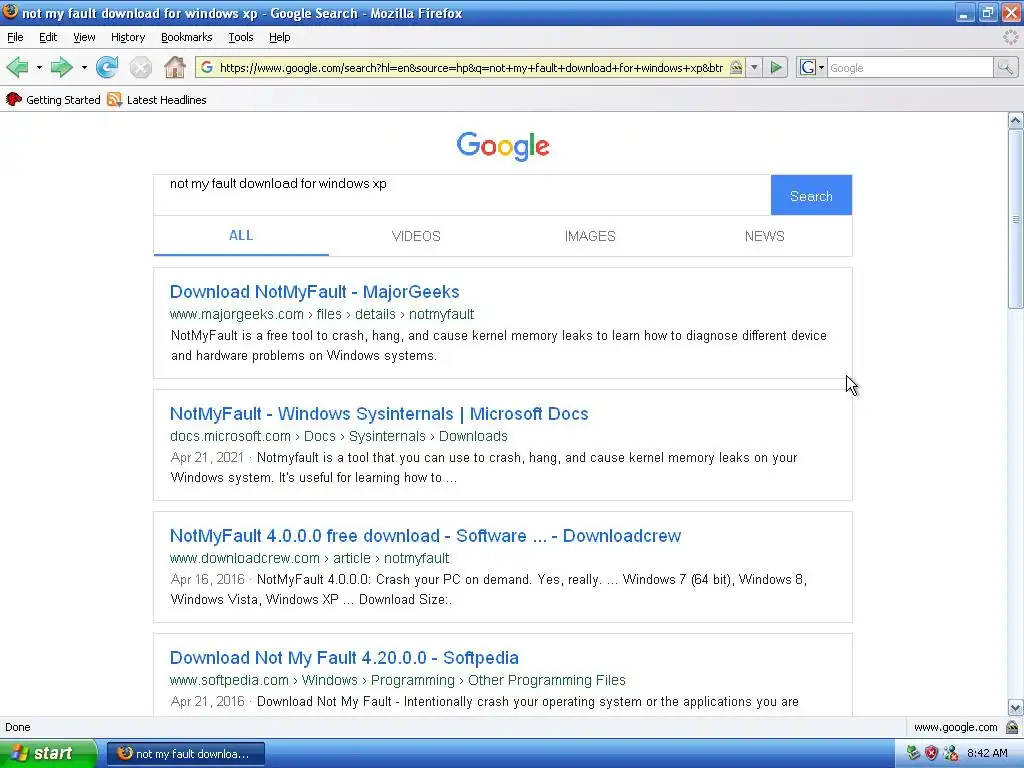Screen dimensions: 1024x768
Task: Click the Apr 16, 2016 result date
Action: pos(207,579)
